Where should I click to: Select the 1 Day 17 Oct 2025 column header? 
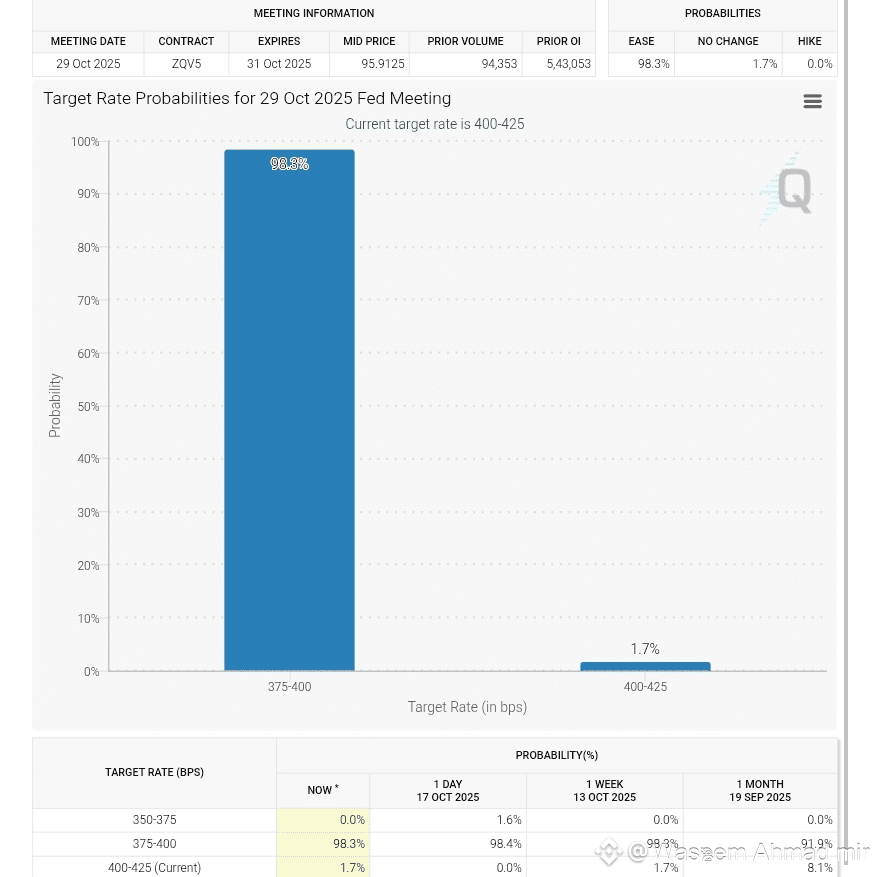pos(447,790)
